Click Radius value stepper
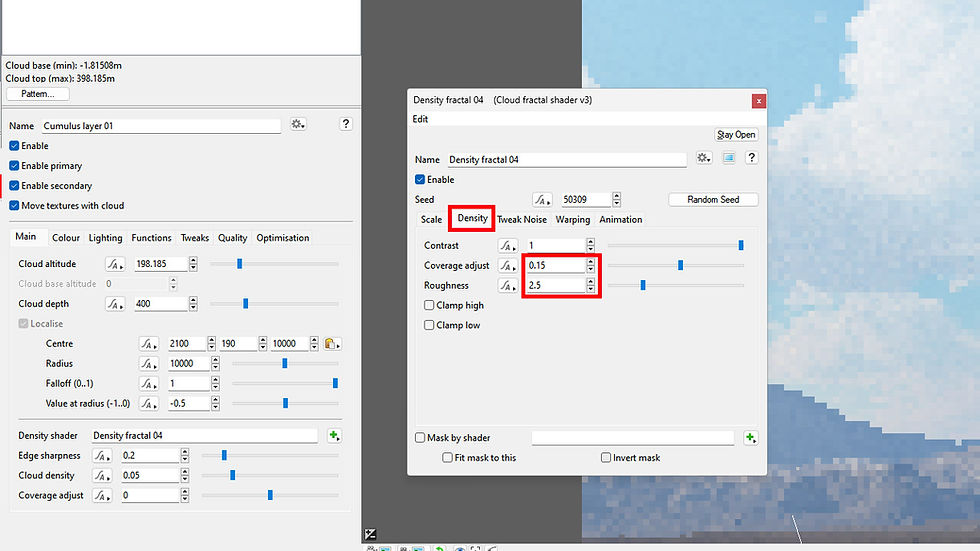The image size is (980, 551). tap(216, 364)
